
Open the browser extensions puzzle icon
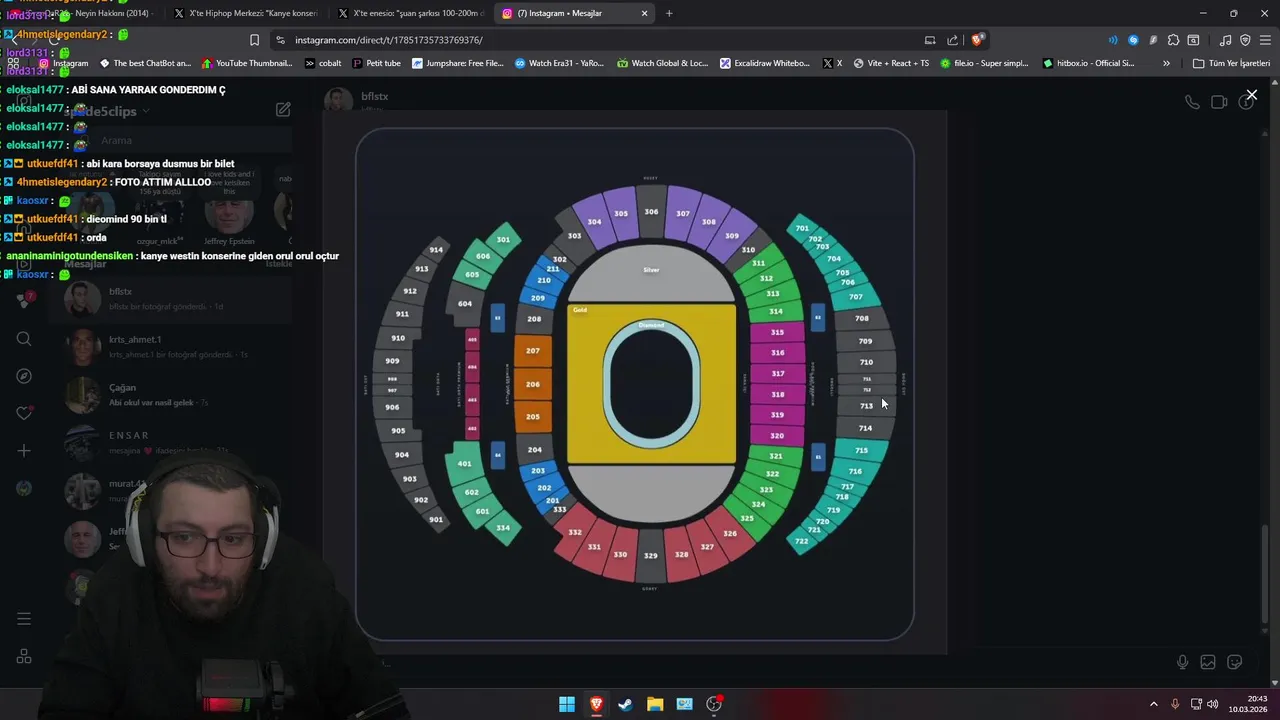coord(1173,40)
